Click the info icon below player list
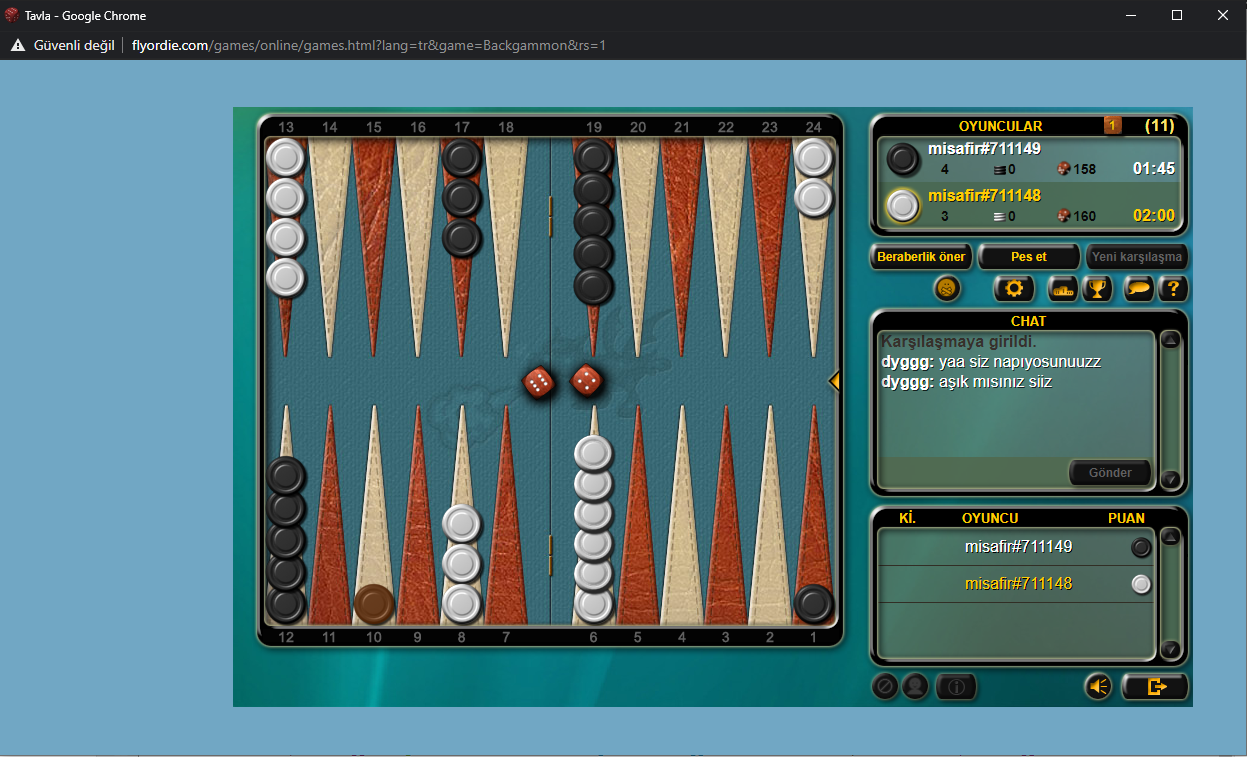This screenshot has width=1247, height=757. coord(956,686)
